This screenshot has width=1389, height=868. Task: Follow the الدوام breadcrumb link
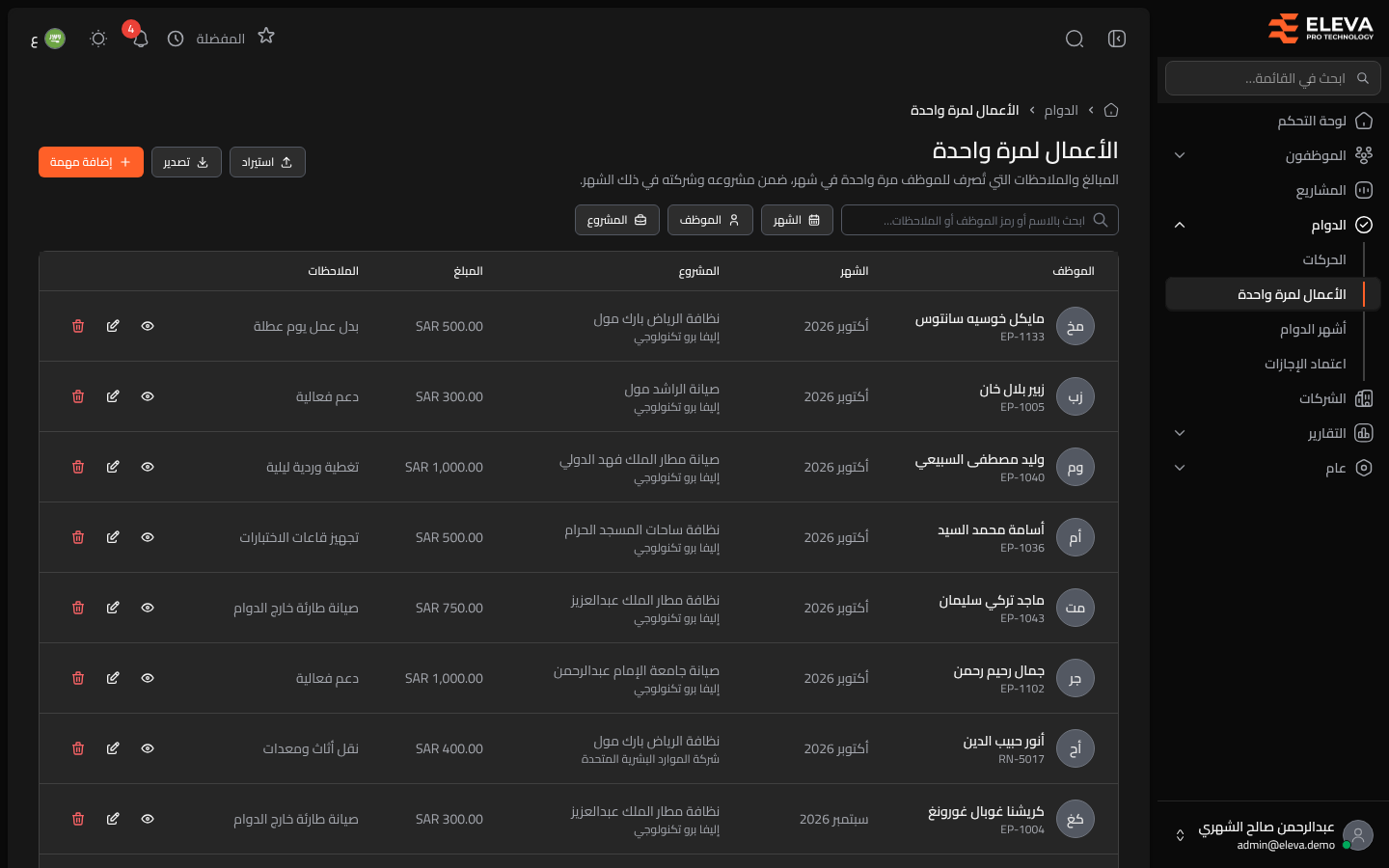[1061, 110]
